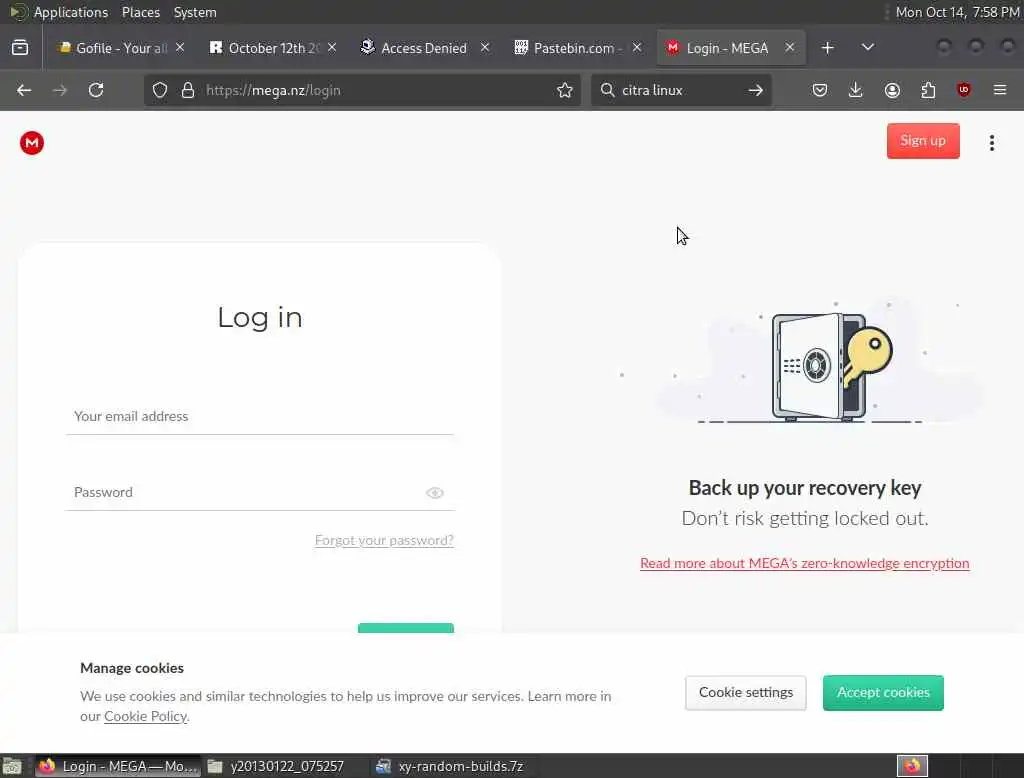
Task: Expand the list all tabs chevron
Action: (x=867, y=48)
